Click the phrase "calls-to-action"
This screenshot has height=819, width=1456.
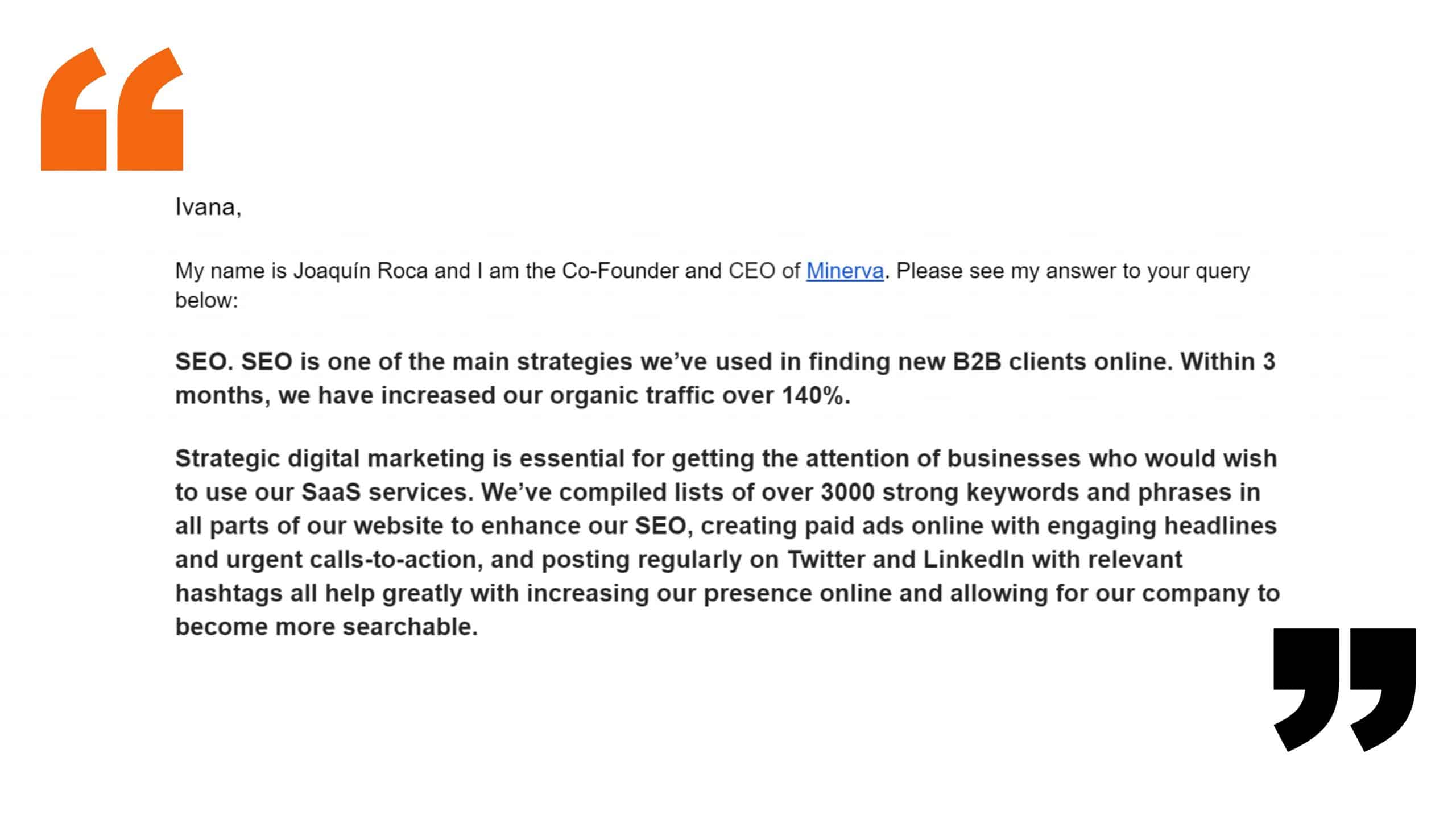[x=396, y=560]
